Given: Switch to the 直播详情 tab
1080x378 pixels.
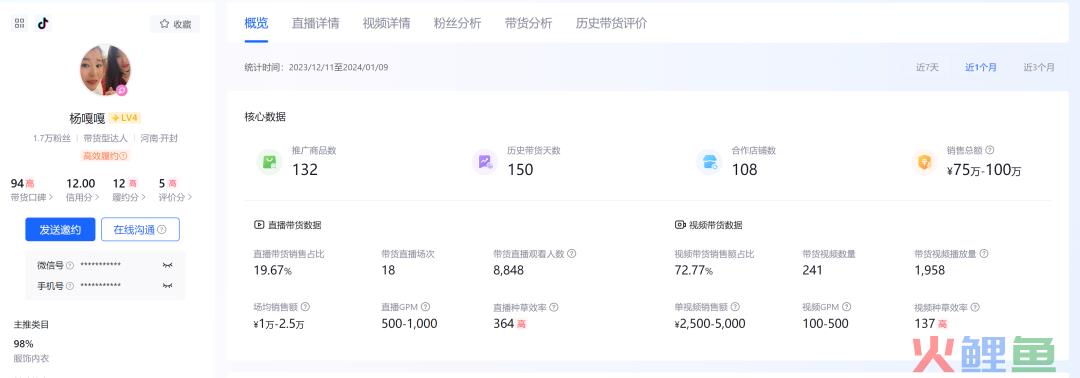Looking at the screenshot, I should (315, 23).
